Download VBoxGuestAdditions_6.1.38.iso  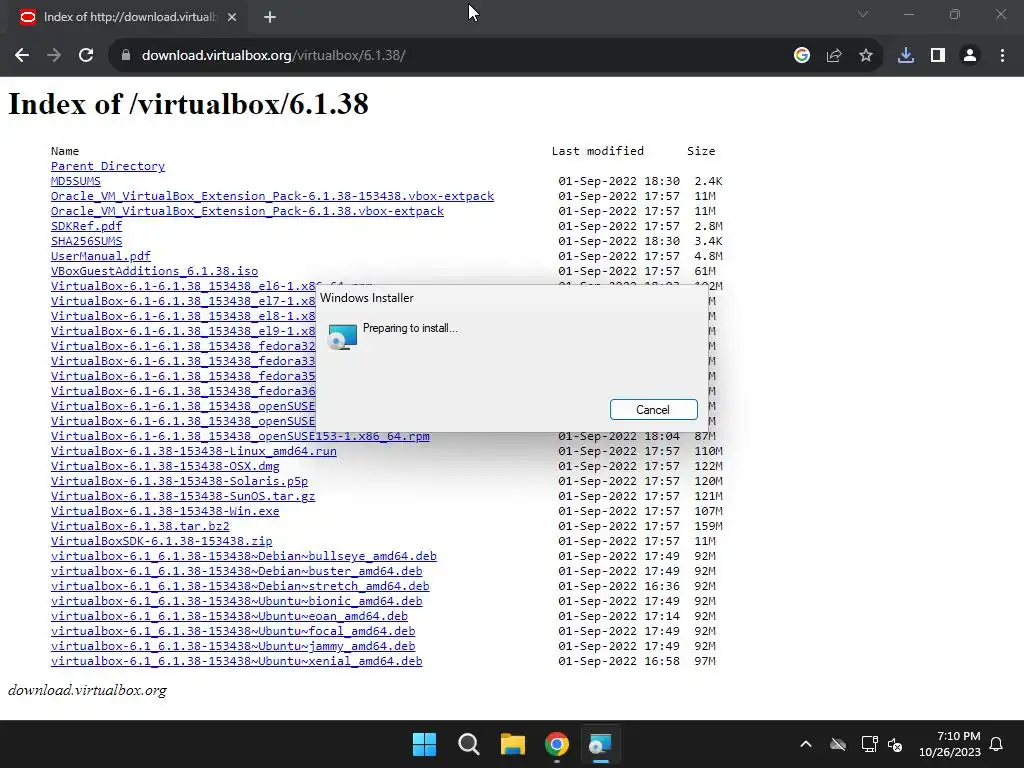[154, 272]
